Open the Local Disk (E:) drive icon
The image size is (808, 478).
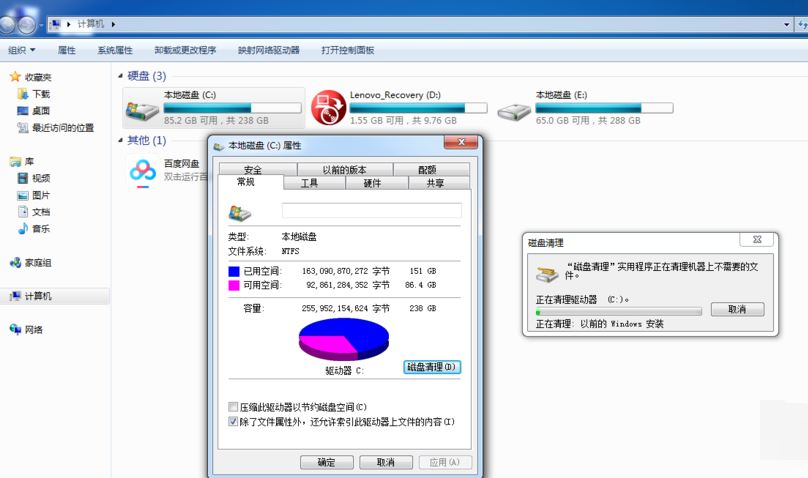coord(514,107)
